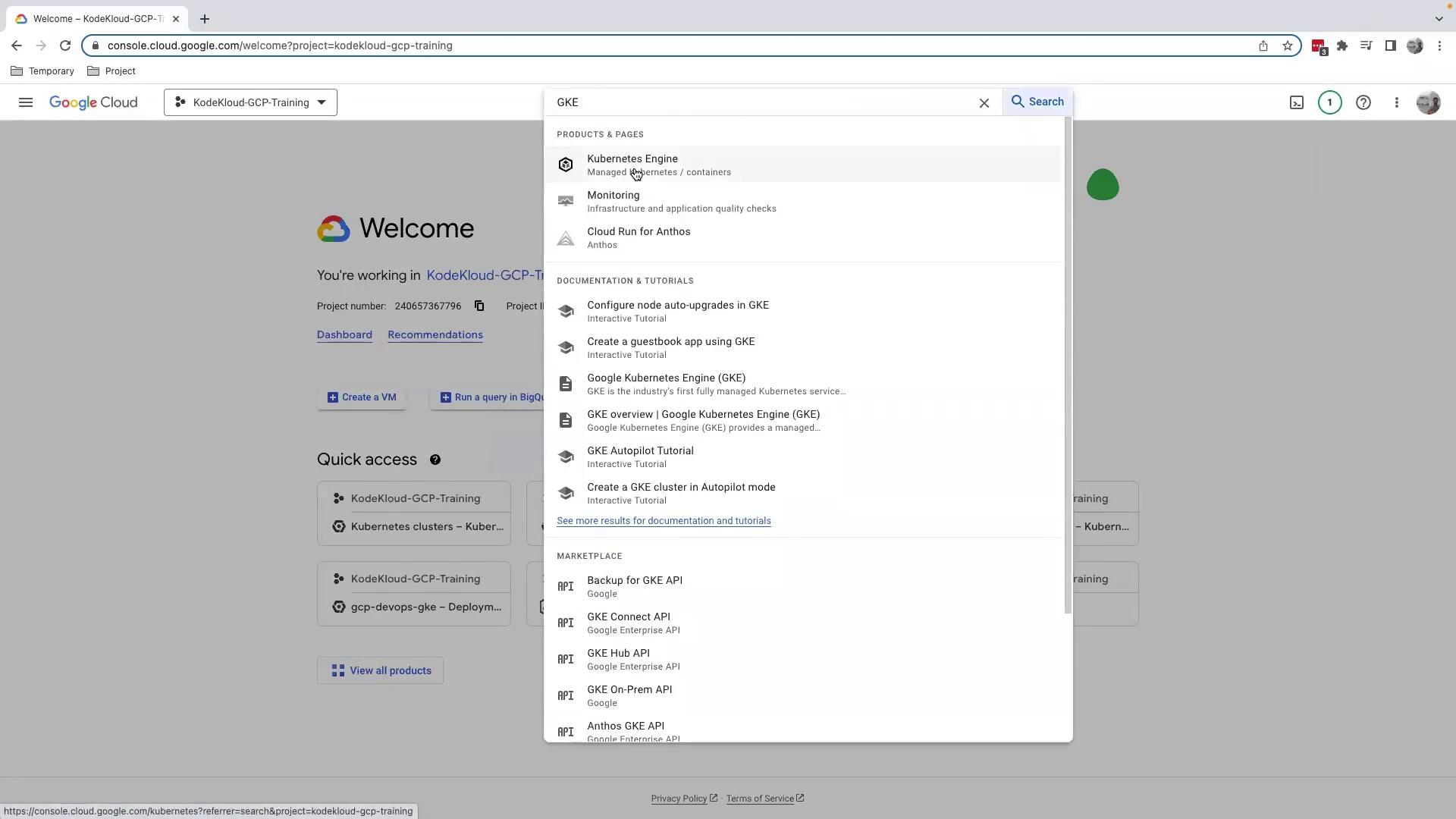
Task: Clear the GKE search text
Action: pos(984,103)
